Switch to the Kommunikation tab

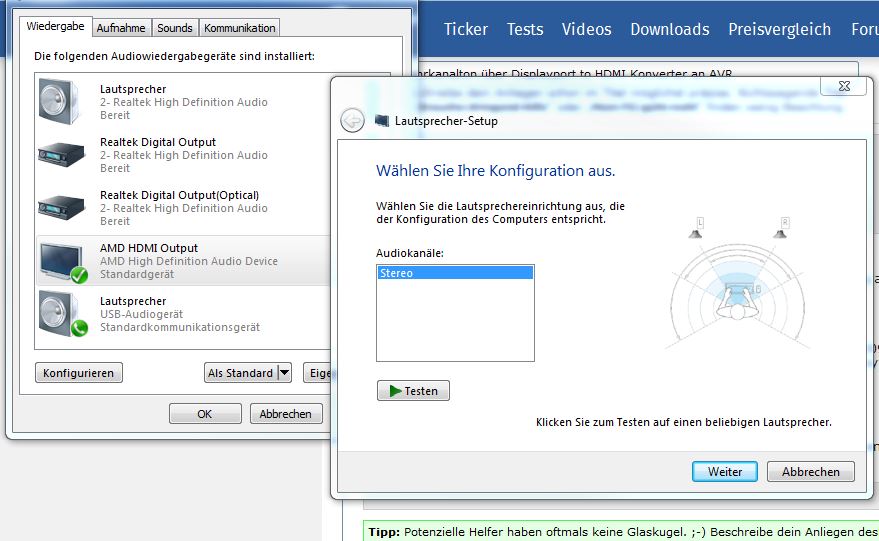[x=239, y=28]
